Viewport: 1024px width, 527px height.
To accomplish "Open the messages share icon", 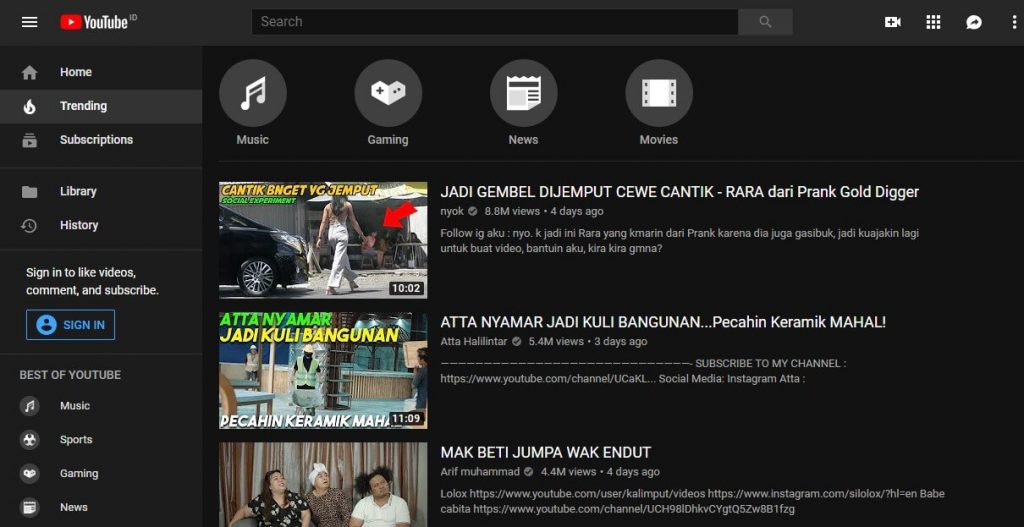I will [x=974, y=22].
